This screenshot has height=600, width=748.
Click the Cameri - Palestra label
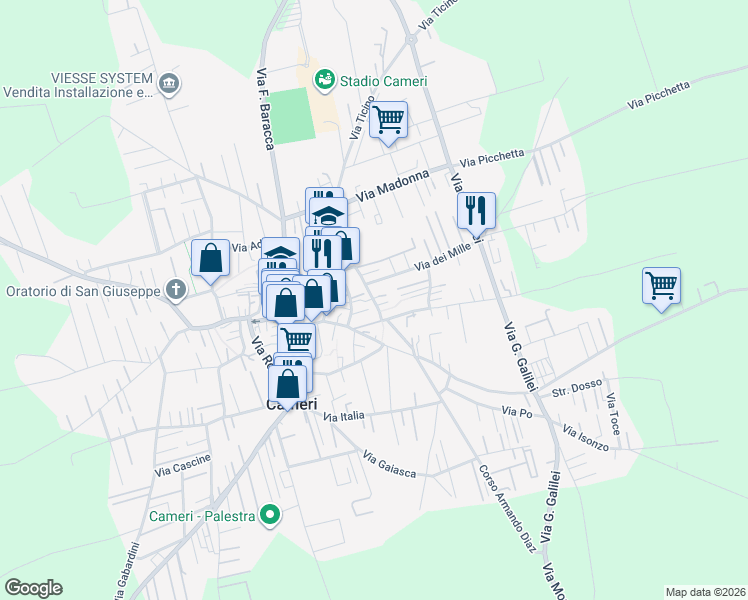pyautogui.click(x=202, y=516)
